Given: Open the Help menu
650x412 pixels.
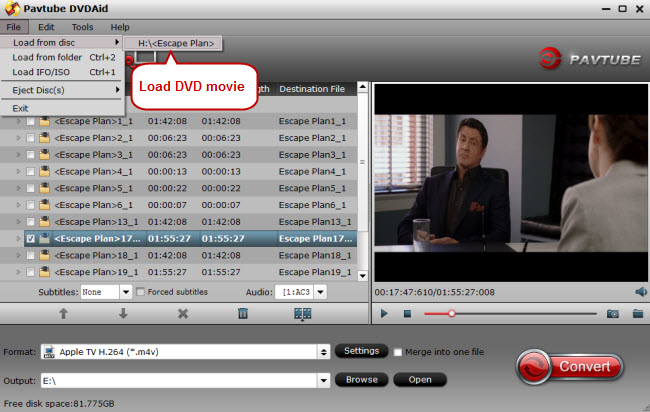Looking at the screenshot, I should pos(120,27).
